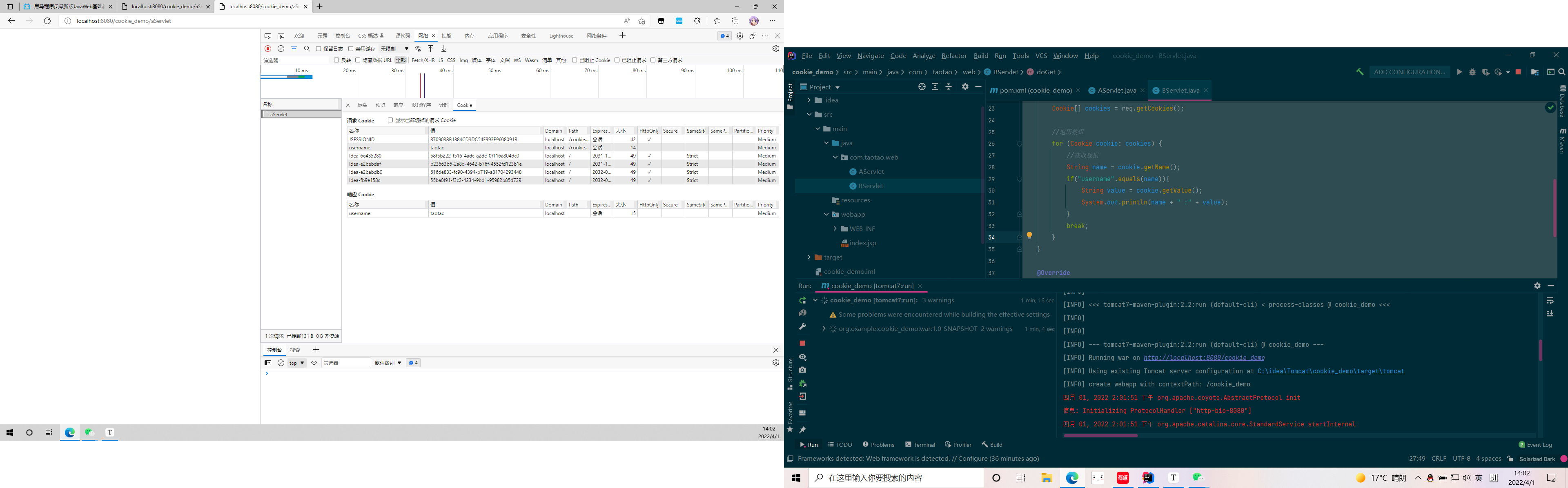
Task: Click the red stop button in Run panel
Action: coord(802,343)
